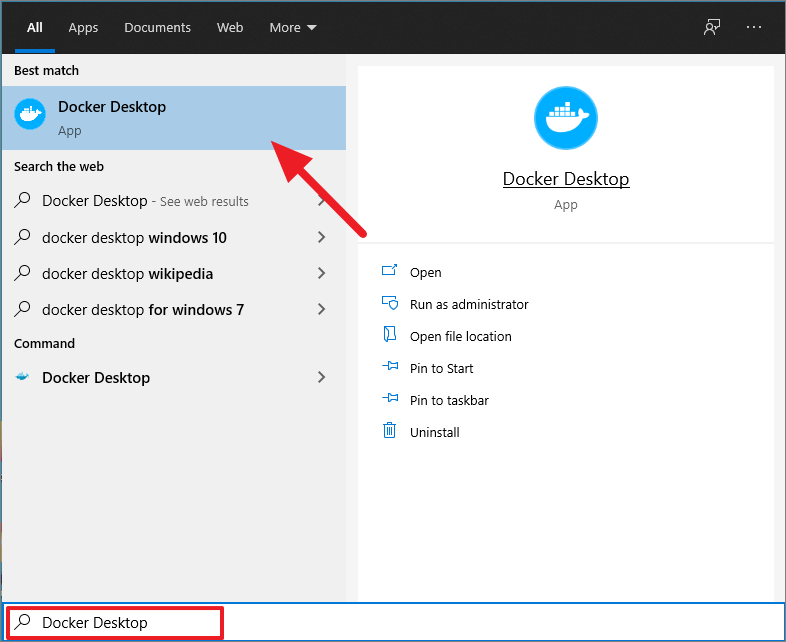786x642 pixels.
Task: Select the Web search tab
Action: click(230, 28)
